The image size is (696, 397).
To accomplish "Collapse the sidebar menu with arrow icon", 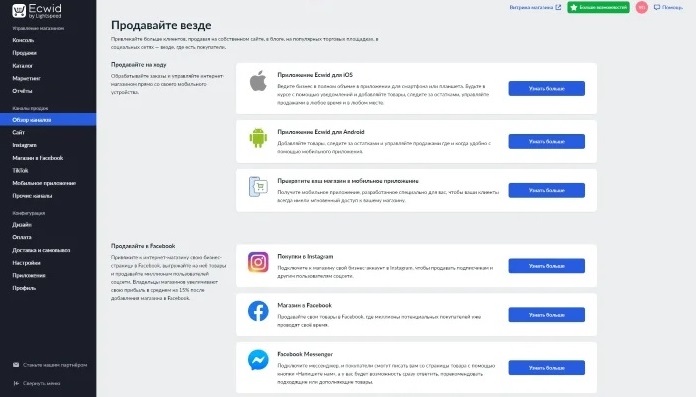I will [16, 383].
